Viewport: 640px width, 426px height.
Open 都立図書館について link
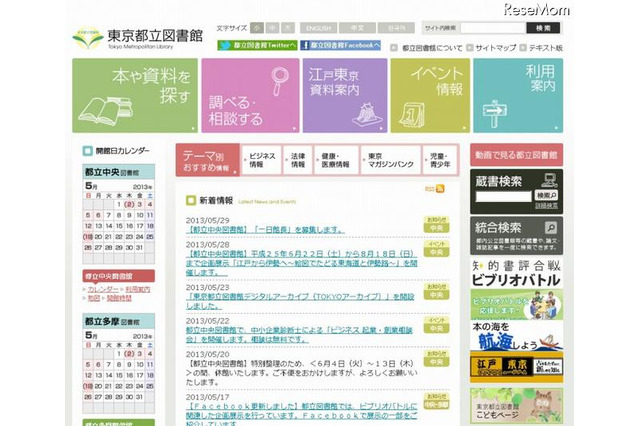click(x=432, y=48)
